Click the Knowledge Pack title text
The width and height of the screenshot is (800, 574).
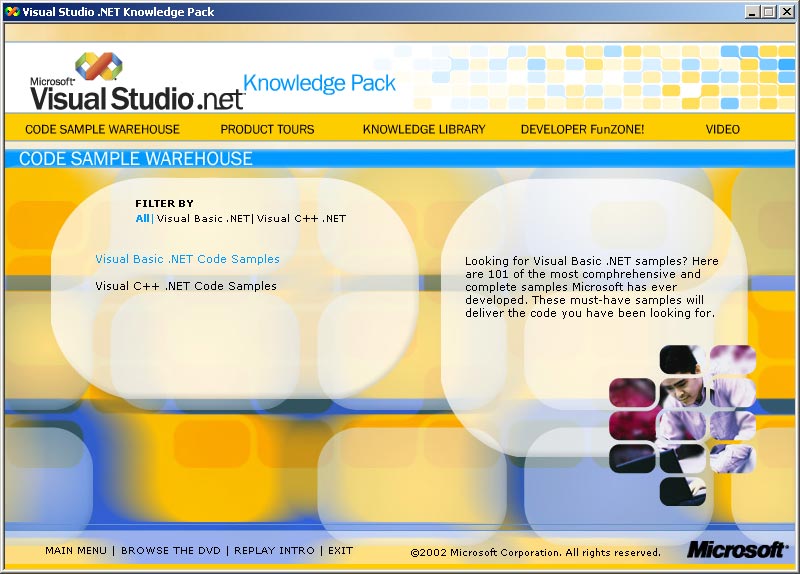[319, 83]
